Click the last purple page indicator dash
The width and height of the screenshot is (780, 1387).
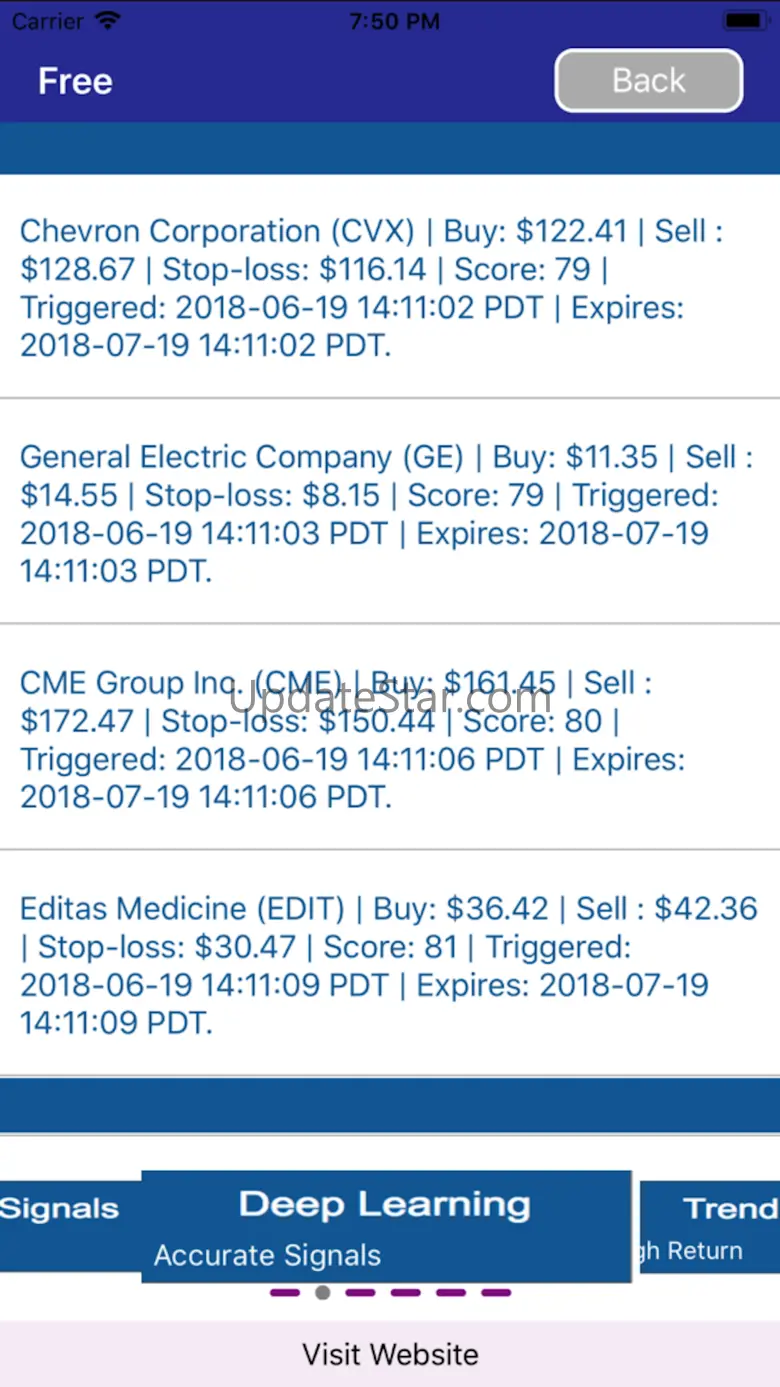[x=496, y=1292]
